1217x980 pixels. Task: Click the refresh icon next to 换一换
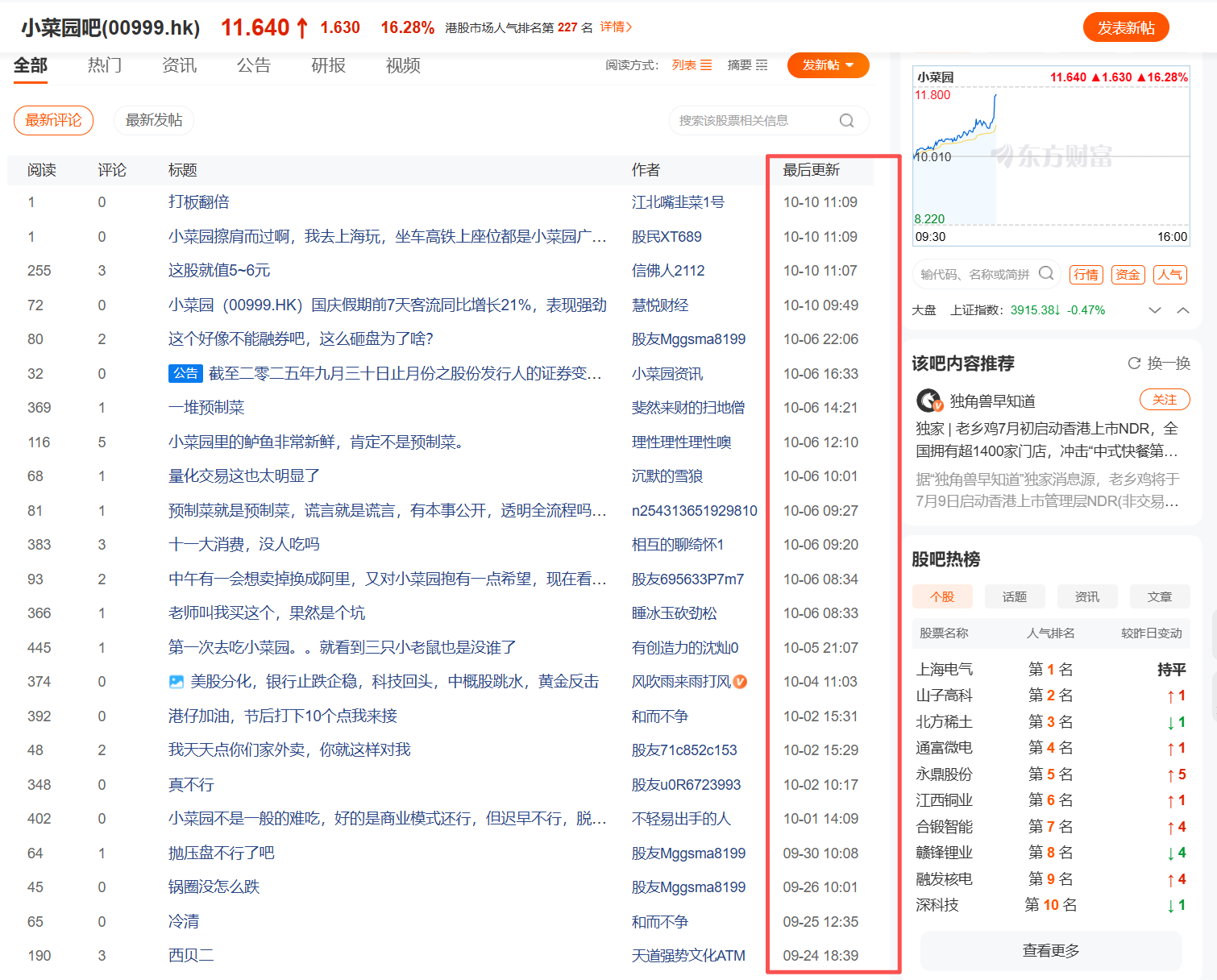click(x=1134, y=363)
